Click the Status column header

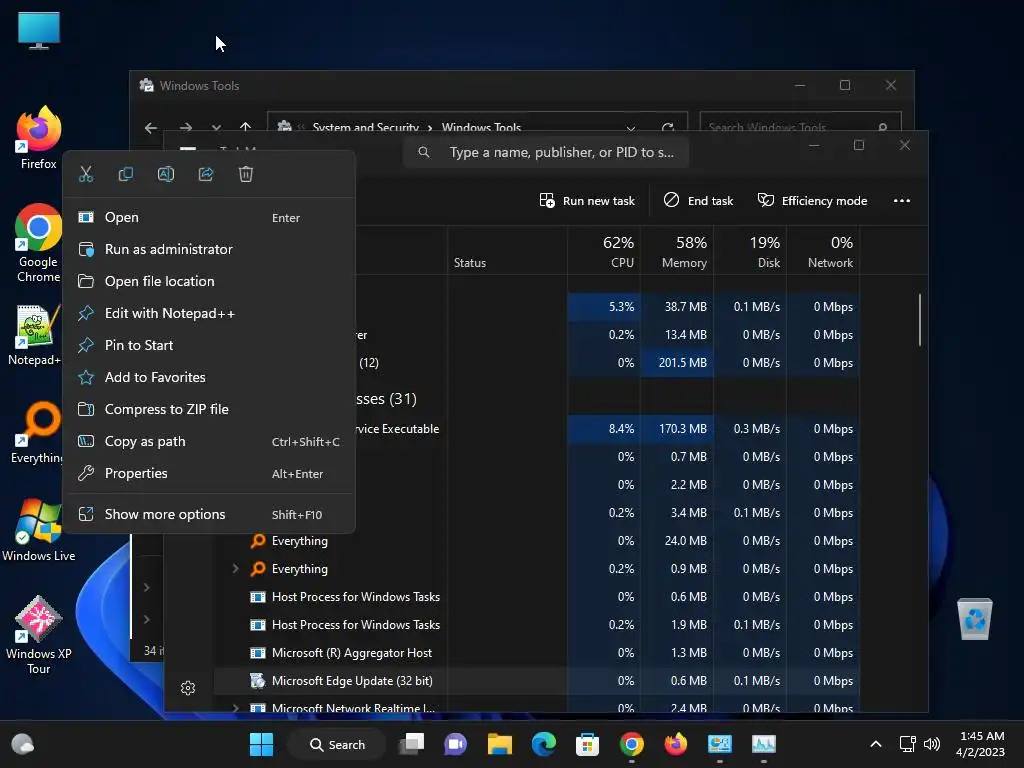[x=507, y=251]
